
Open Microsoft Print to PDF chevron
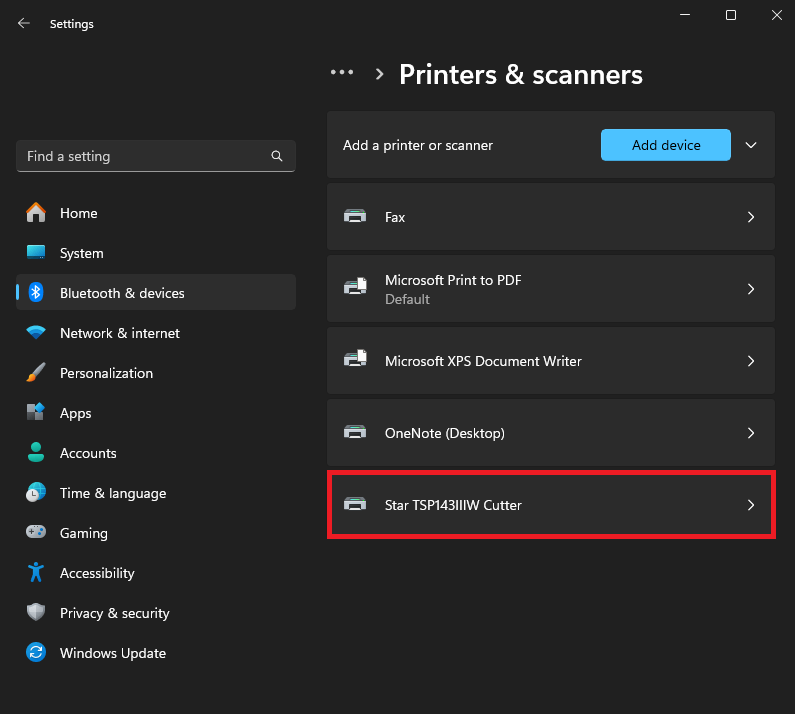(x=751, y=289)
